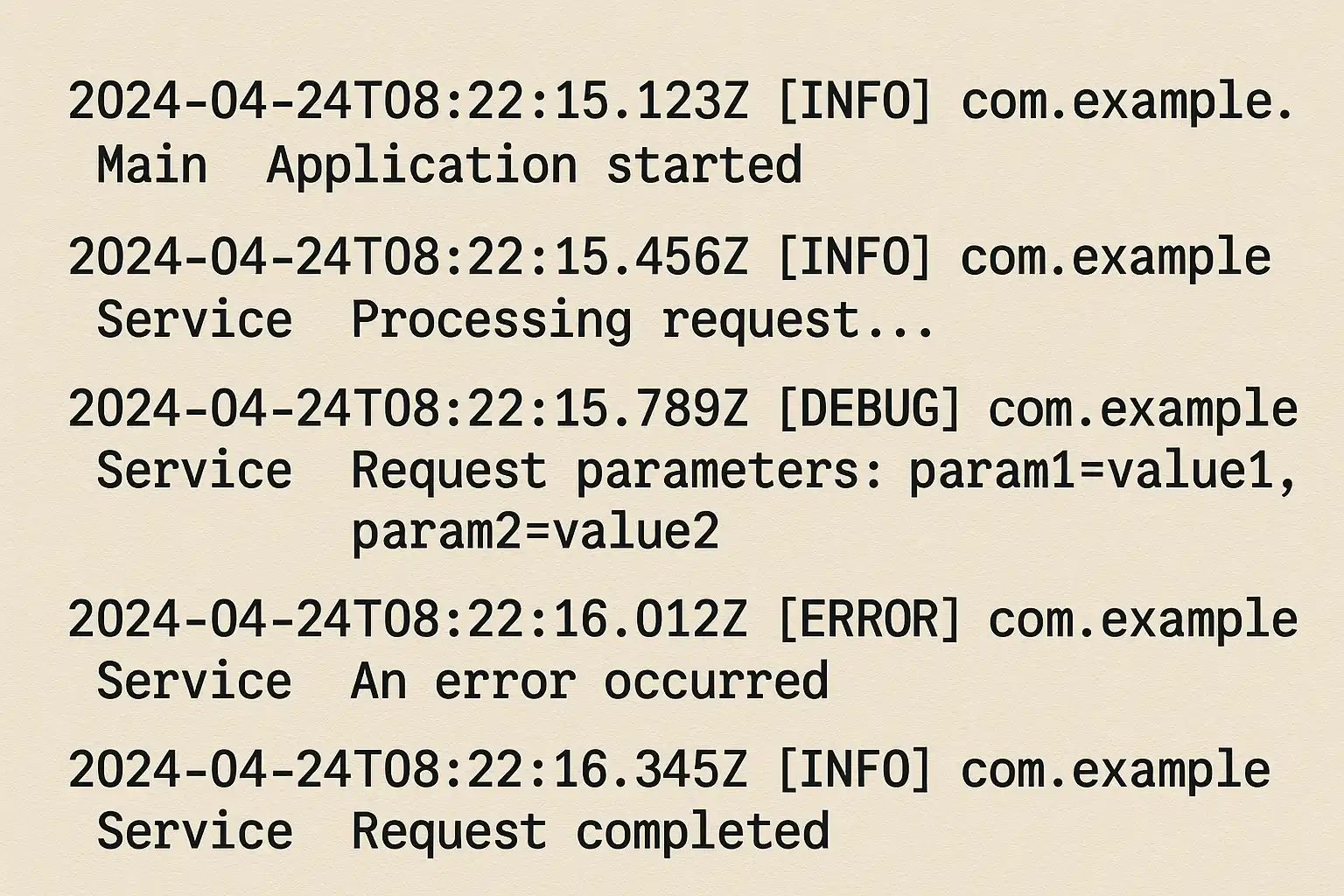Select the timestamp ending in 16.012Z
The image size is (1344, 896).
click(x=409, y=619)
